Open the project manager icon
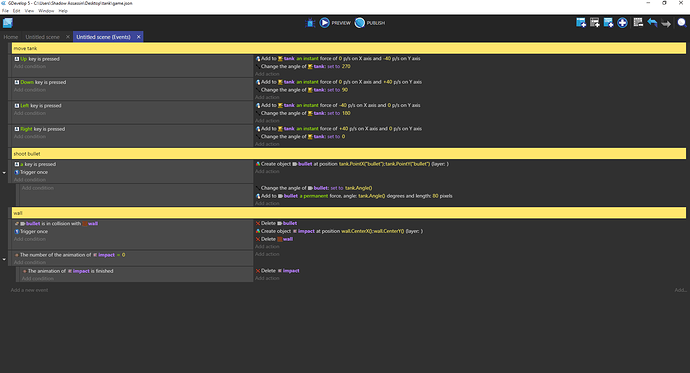Viewport: 690px width, 373px height. tap(7, 23)
